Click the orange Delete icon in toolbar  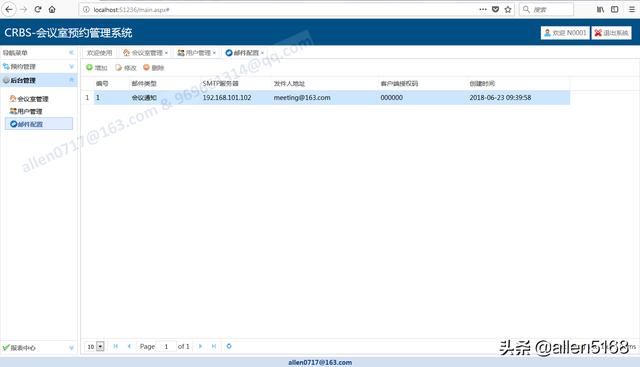[147, 67]
